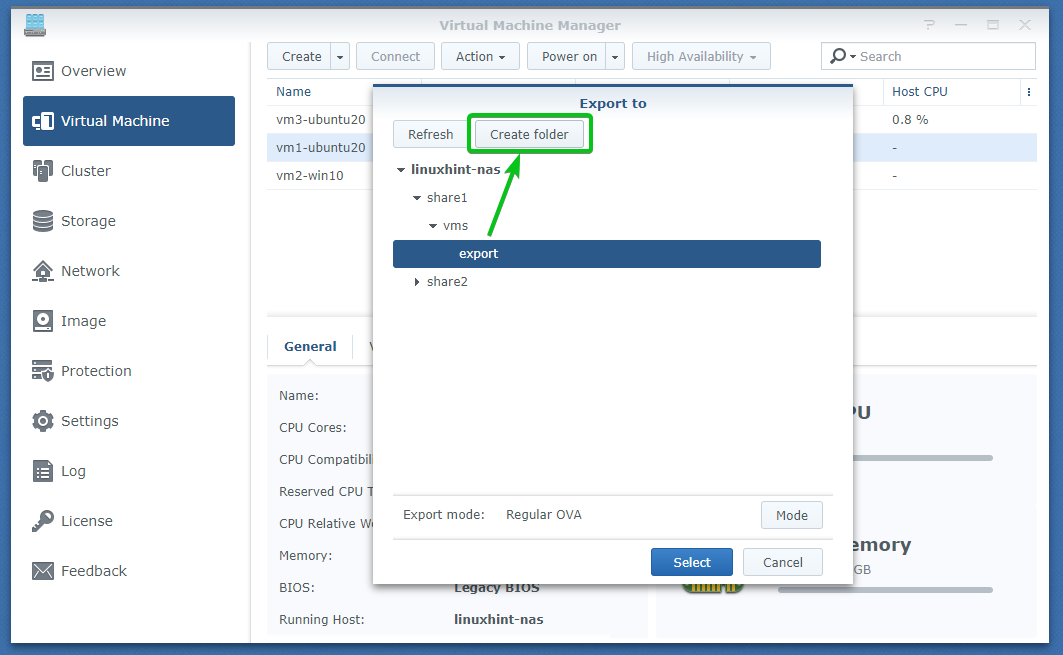Switch to the General tab
Image resolution: width=1063 pixels, height=655 pixels.
pos(310,346)
